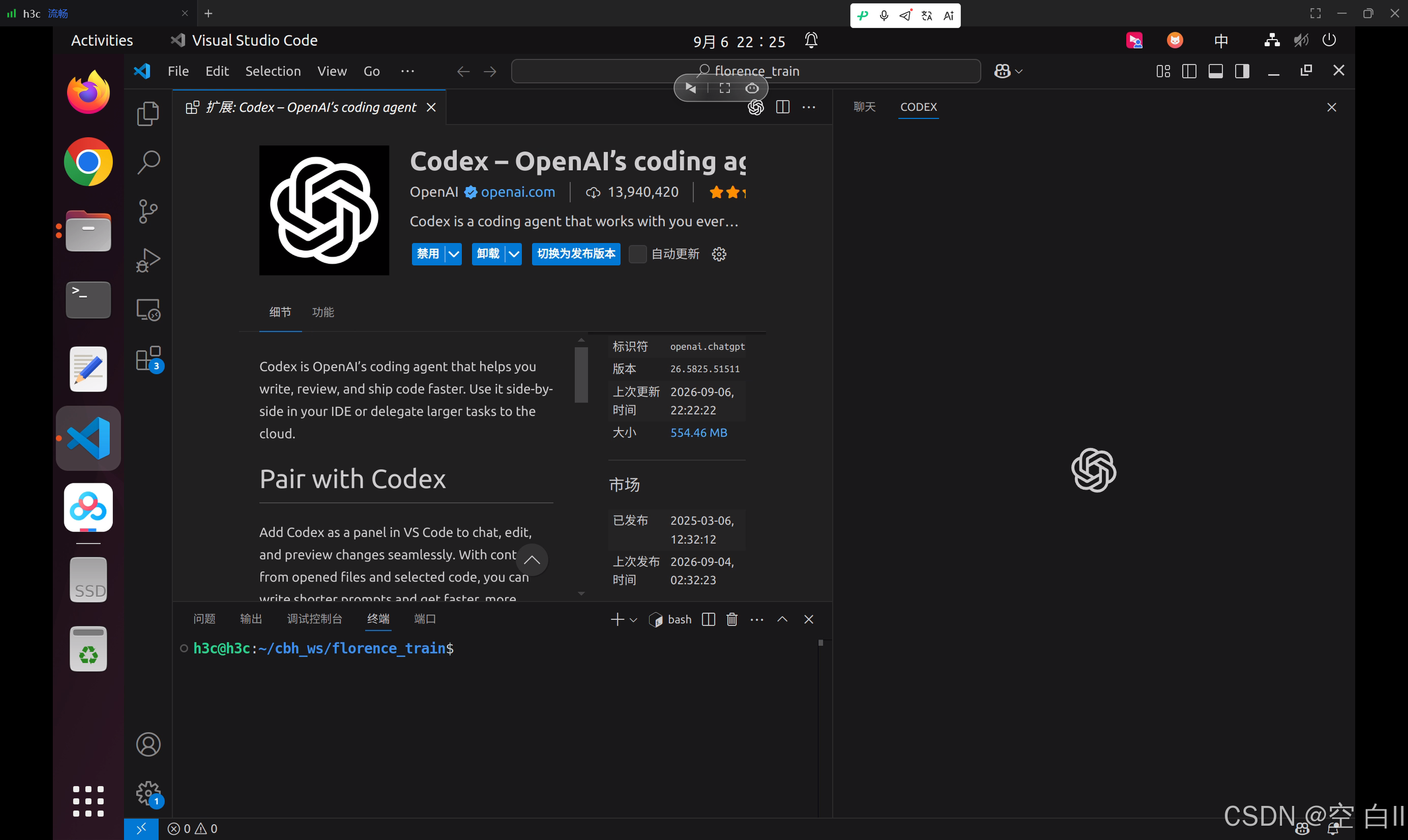Open the Codex extension settings gear
The height and width of the screenshot is (840, 1408).
(719, 254)
